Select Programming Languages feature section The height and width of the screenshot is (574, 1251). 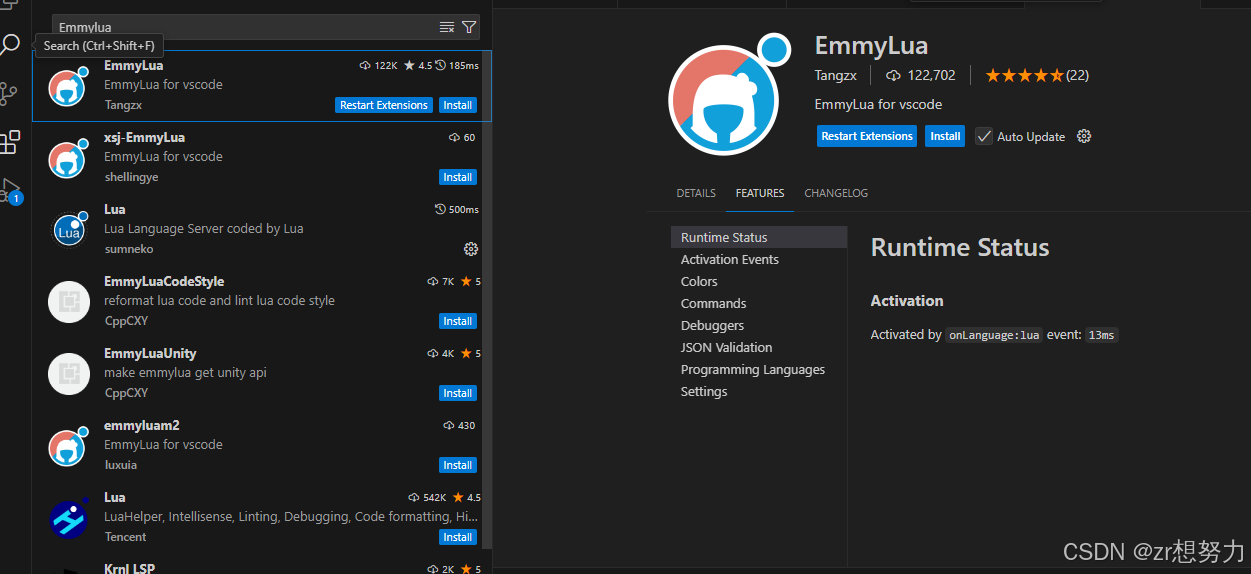(759, 369)
